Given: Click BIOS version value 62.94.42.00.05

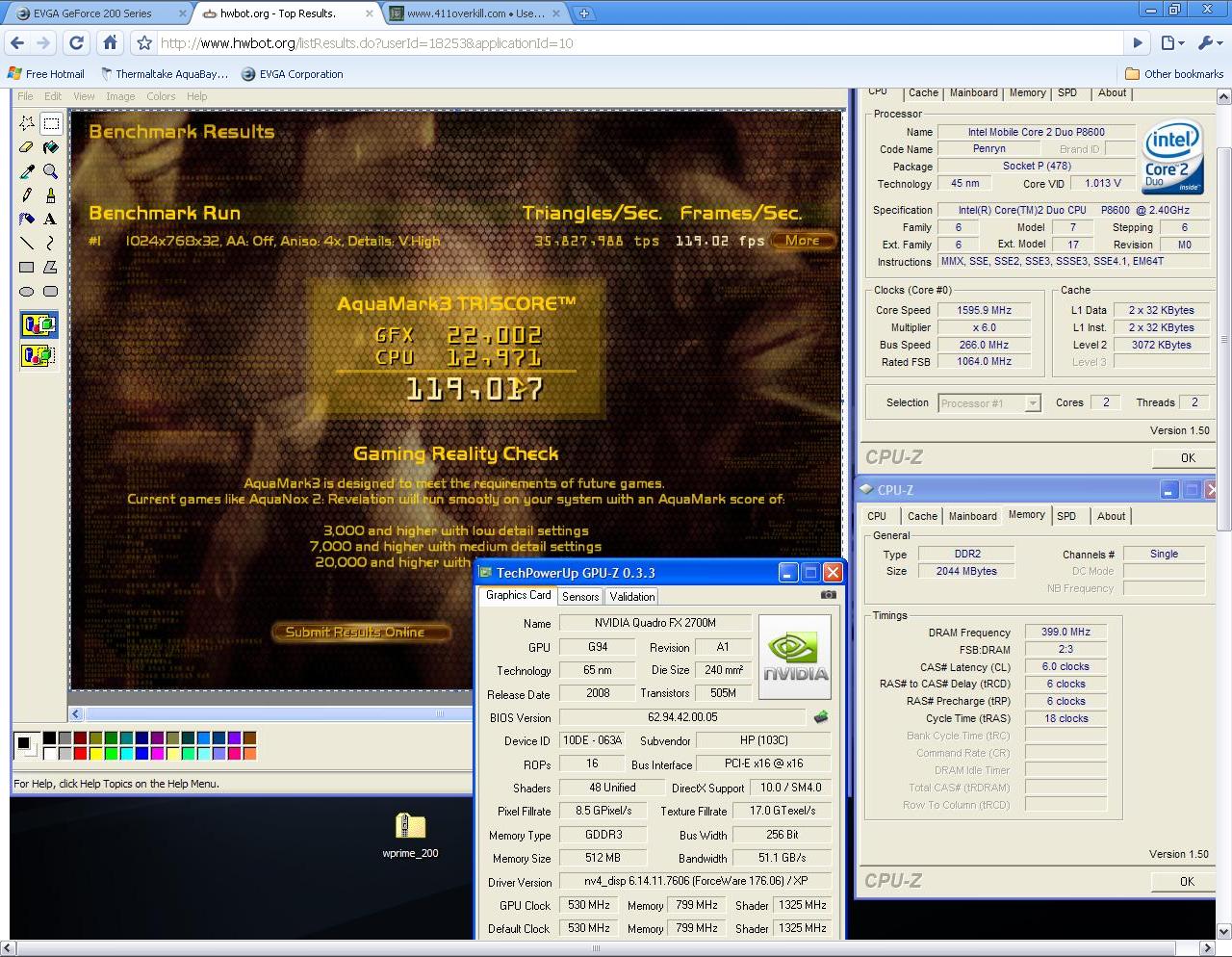Looking at the screenshot, I should point(682,717).
